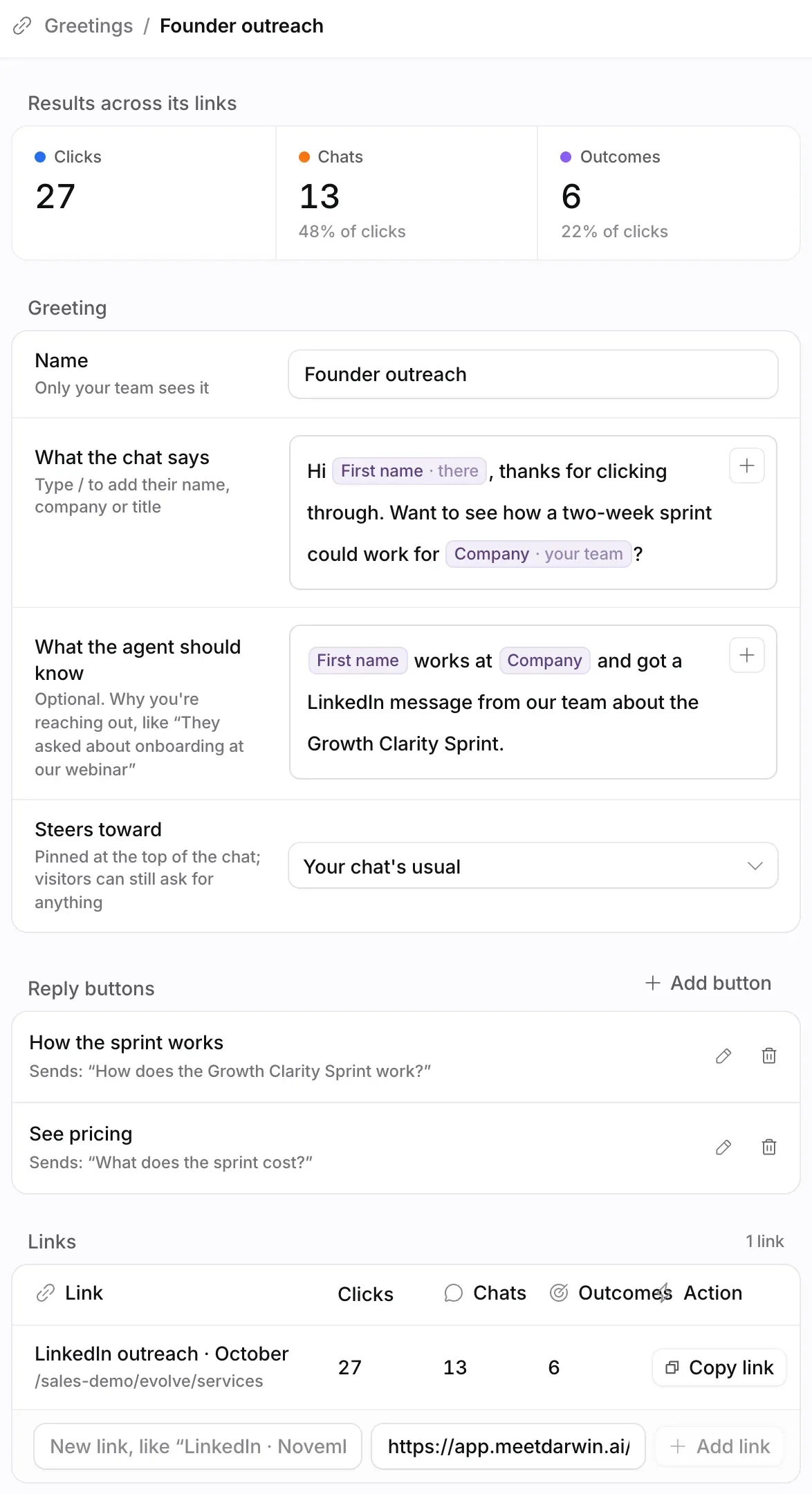Delete the How the sprint works button
Screen dimensions: 812x1494
(x=769, y=1056)
